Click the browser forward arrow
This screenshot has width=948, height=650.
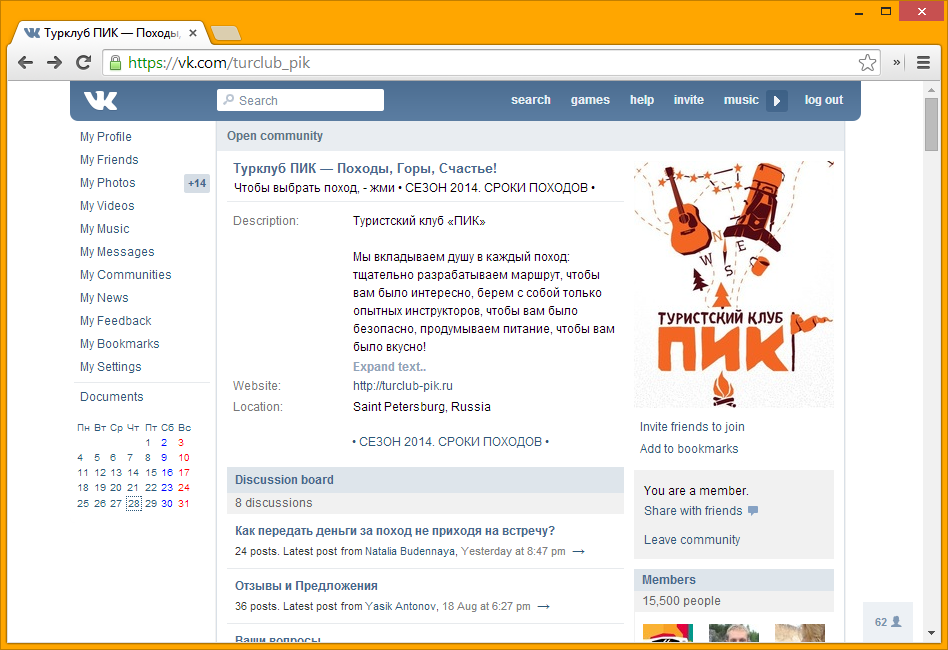[54, 62]
